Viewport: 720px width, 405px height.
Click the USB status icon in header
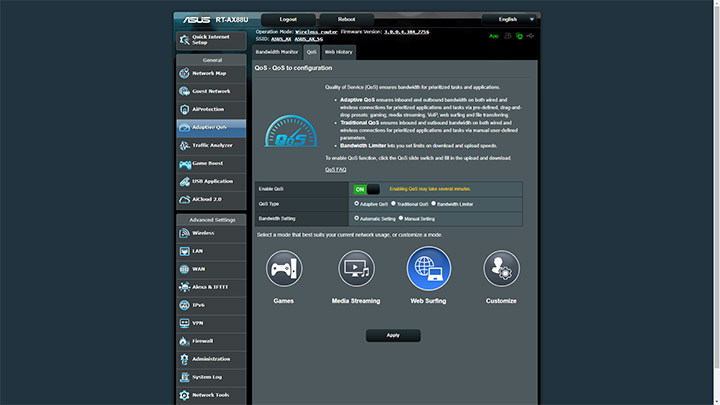(x=531, y=36)
